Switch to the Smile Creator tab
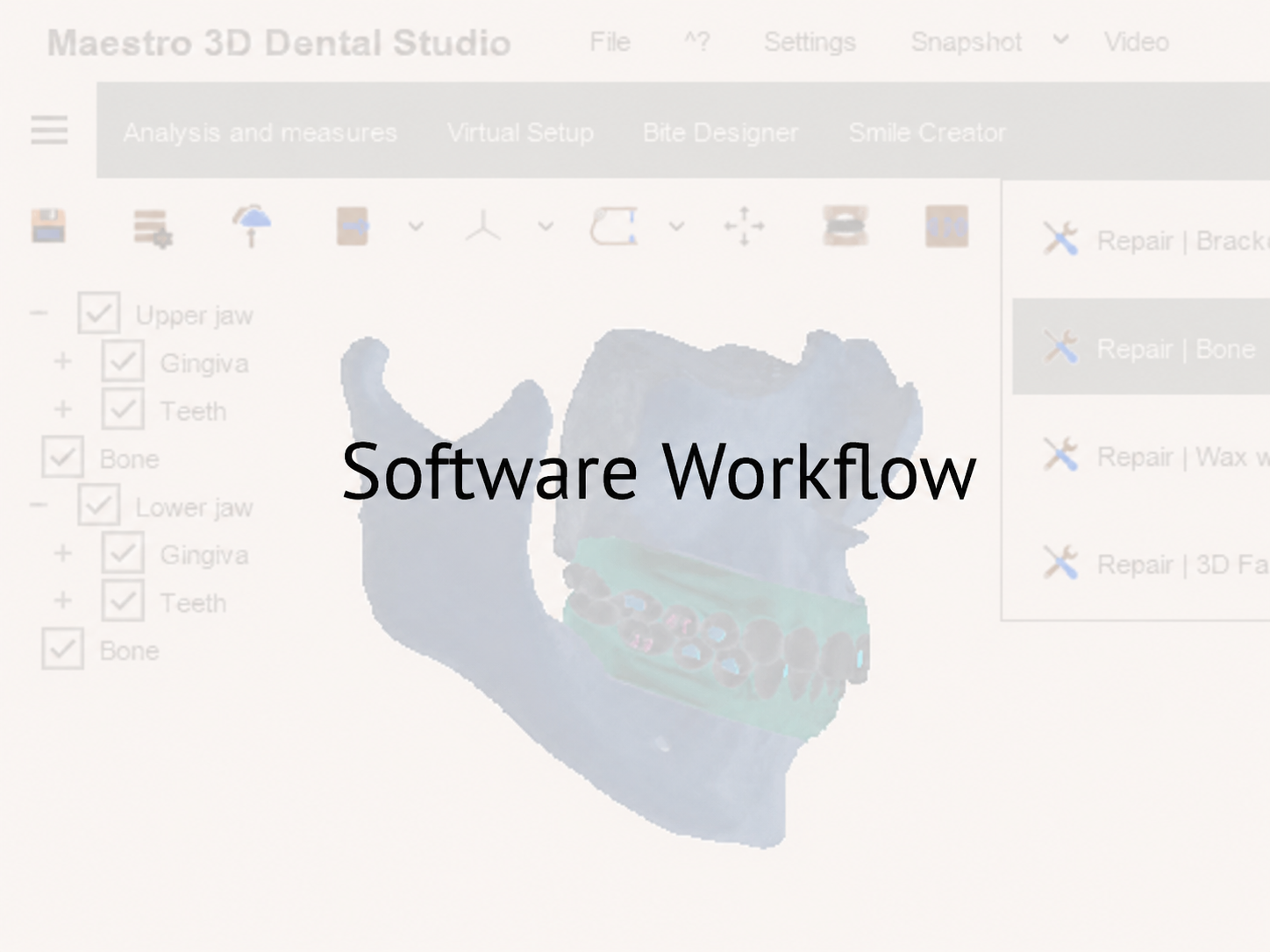This screenshot has height=952, width=1270. 927,132
